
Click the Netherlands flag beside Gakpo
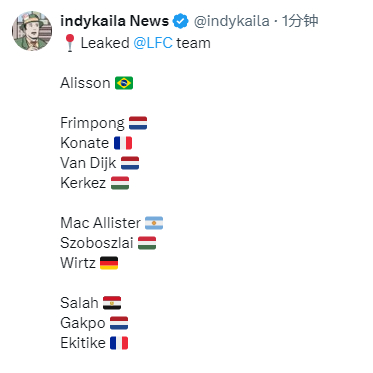119,323
